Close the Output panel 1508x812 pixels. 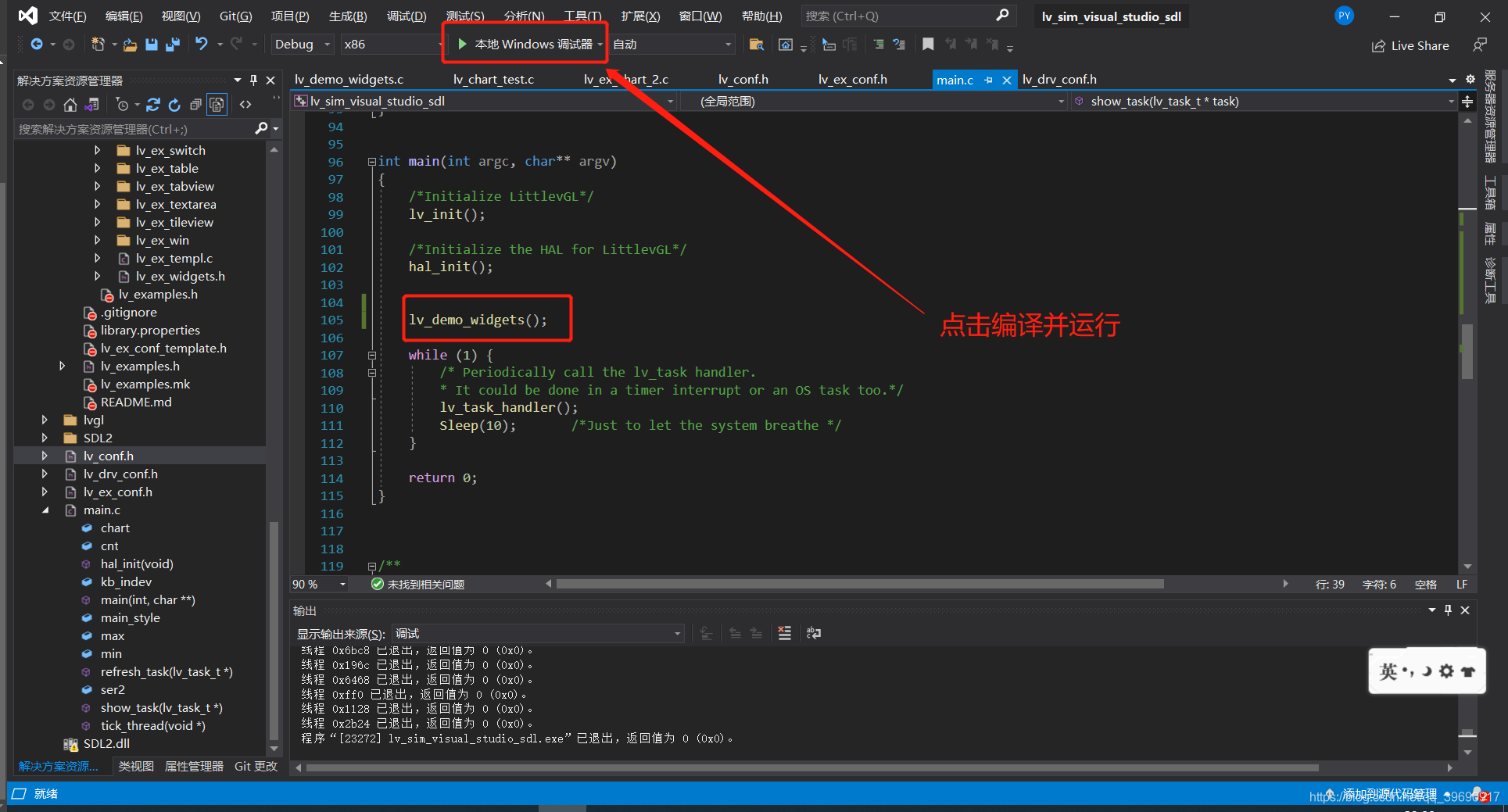tap(1465, 610)
